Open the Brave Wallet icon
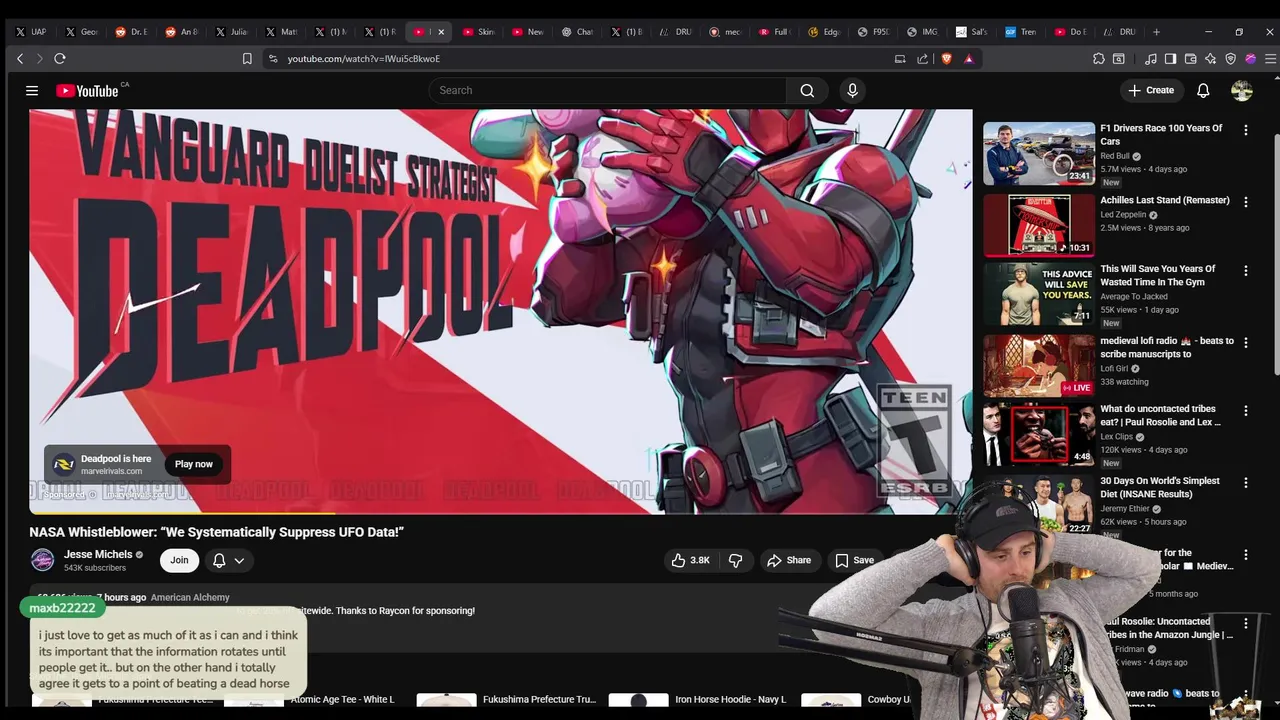1280x720 pixels. (x=1190, y=59)
